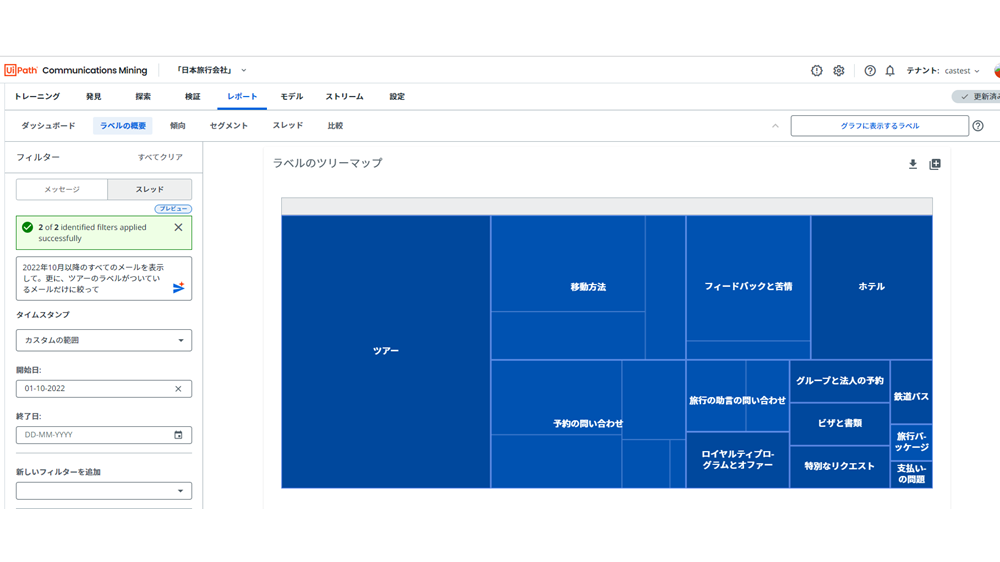Collapse the panel with the up chevron
This screenshot has width=1000, height=562.
click(x=776, y=126)
